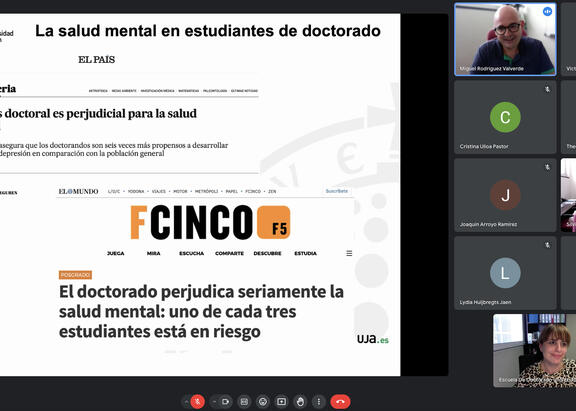Click muted mic icon on Lydia's tile
This screenshot has height=411, width=576.
pyautogui.click(x=547, y=245)
